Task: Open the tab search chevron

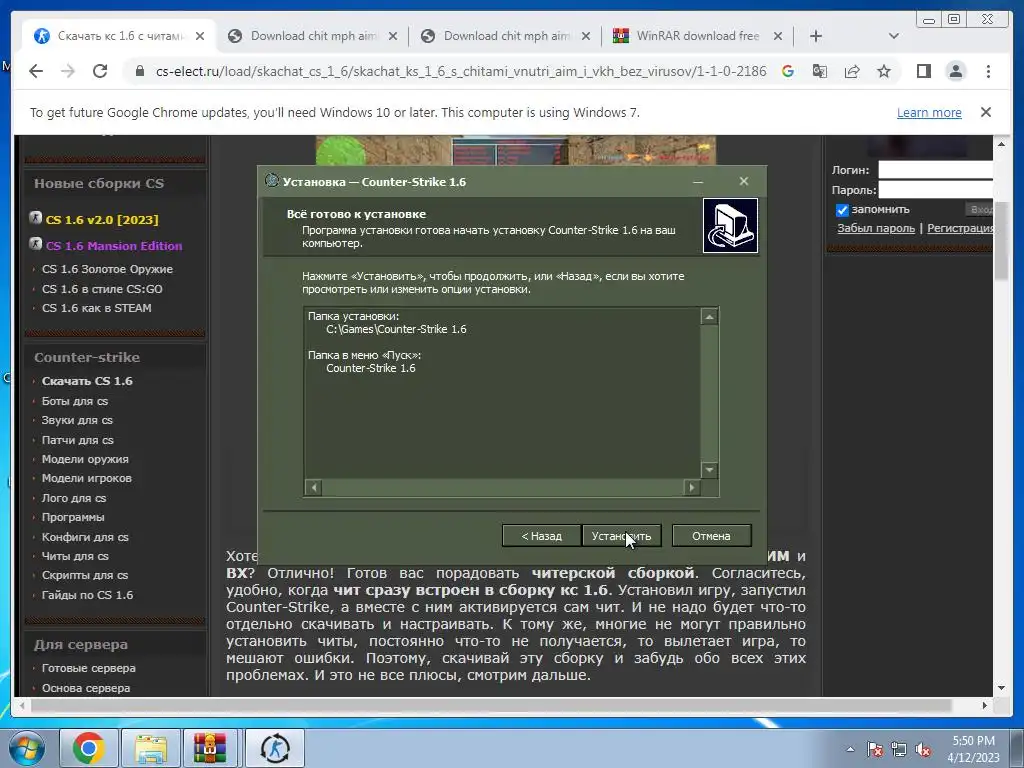Action: [x=893, y=36]
